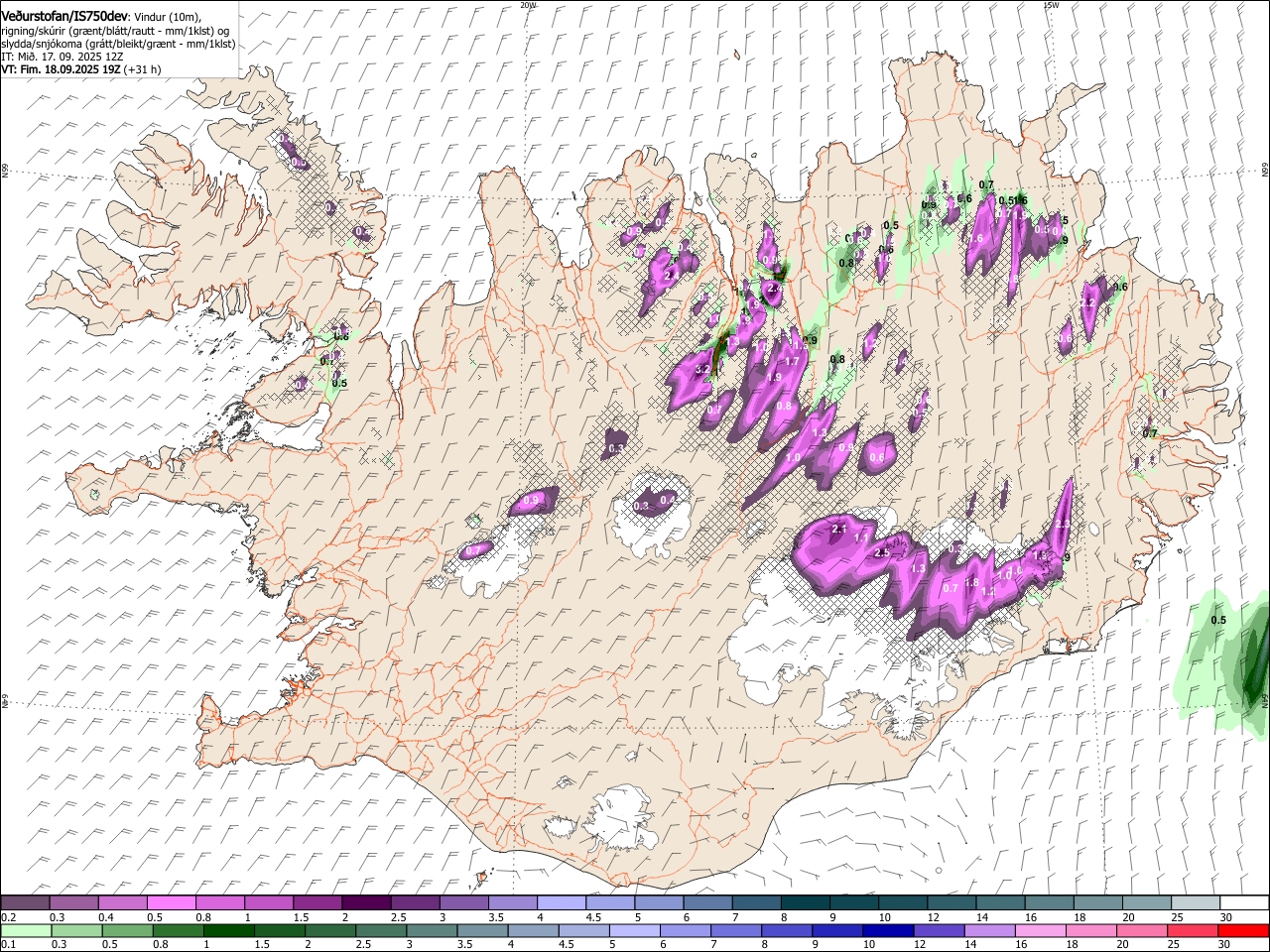This screenshot has width=1270, height=952.
Task: Choose the slate-blue 6 swatch in upper legend row
Action: (705, 903)
